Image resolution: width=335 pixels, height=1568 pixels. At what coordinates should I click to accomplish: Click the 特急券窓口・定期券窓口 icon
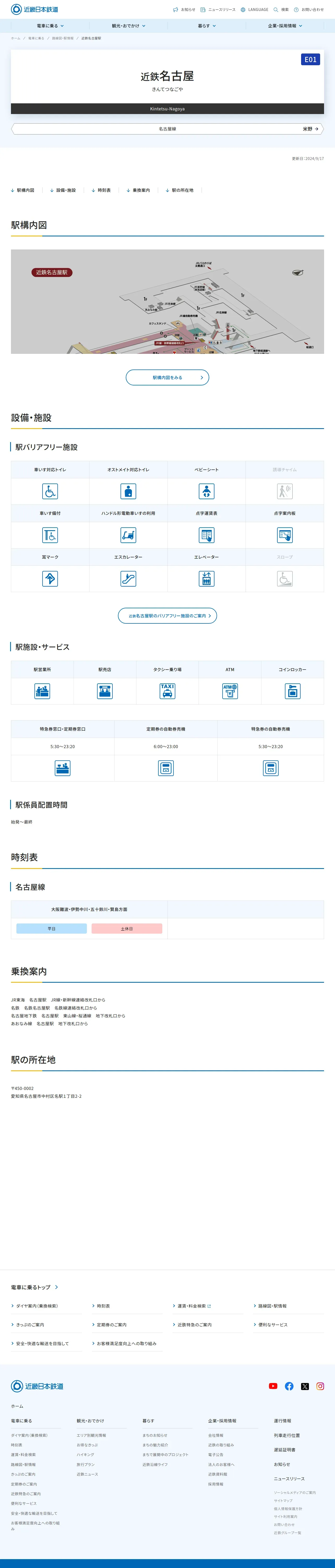(x=63, y=768)
